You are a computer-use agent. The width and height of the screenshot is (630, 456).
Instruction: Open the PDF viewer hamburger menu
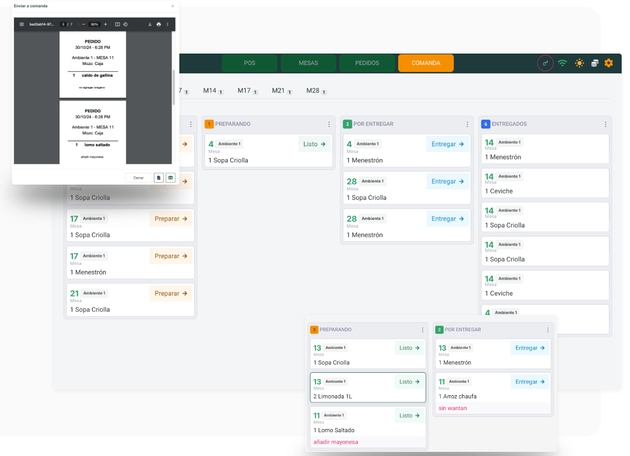tap(21, 23)
